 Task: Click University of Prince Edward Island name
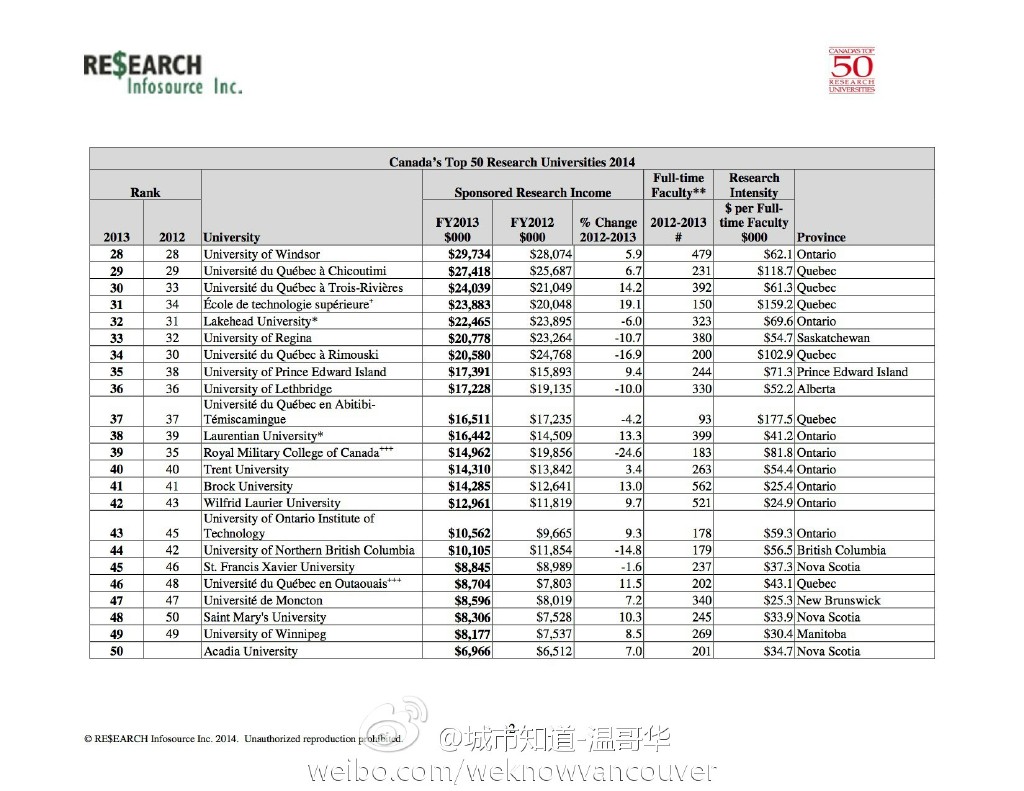pyautogui.click(x=295, y=372)
